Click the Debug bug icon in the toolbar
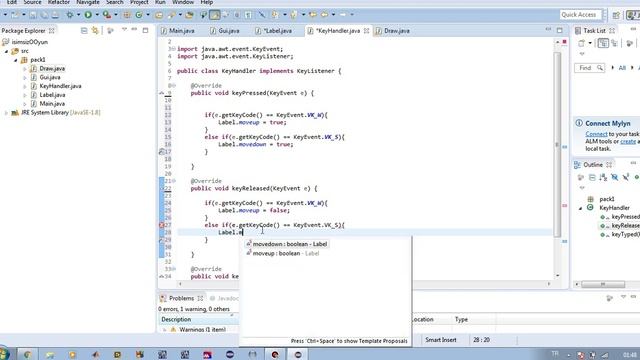Image resolution: width=640 pixels, height=360 pixels. [70, 15]
